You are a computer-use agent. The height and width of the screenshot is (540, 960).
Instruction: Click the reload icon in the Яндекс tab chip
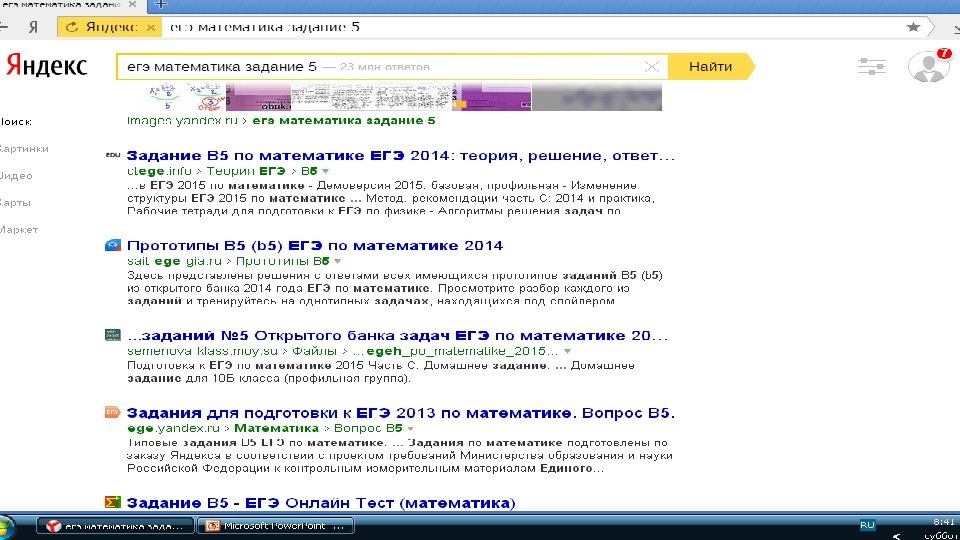tap(72, 27)
